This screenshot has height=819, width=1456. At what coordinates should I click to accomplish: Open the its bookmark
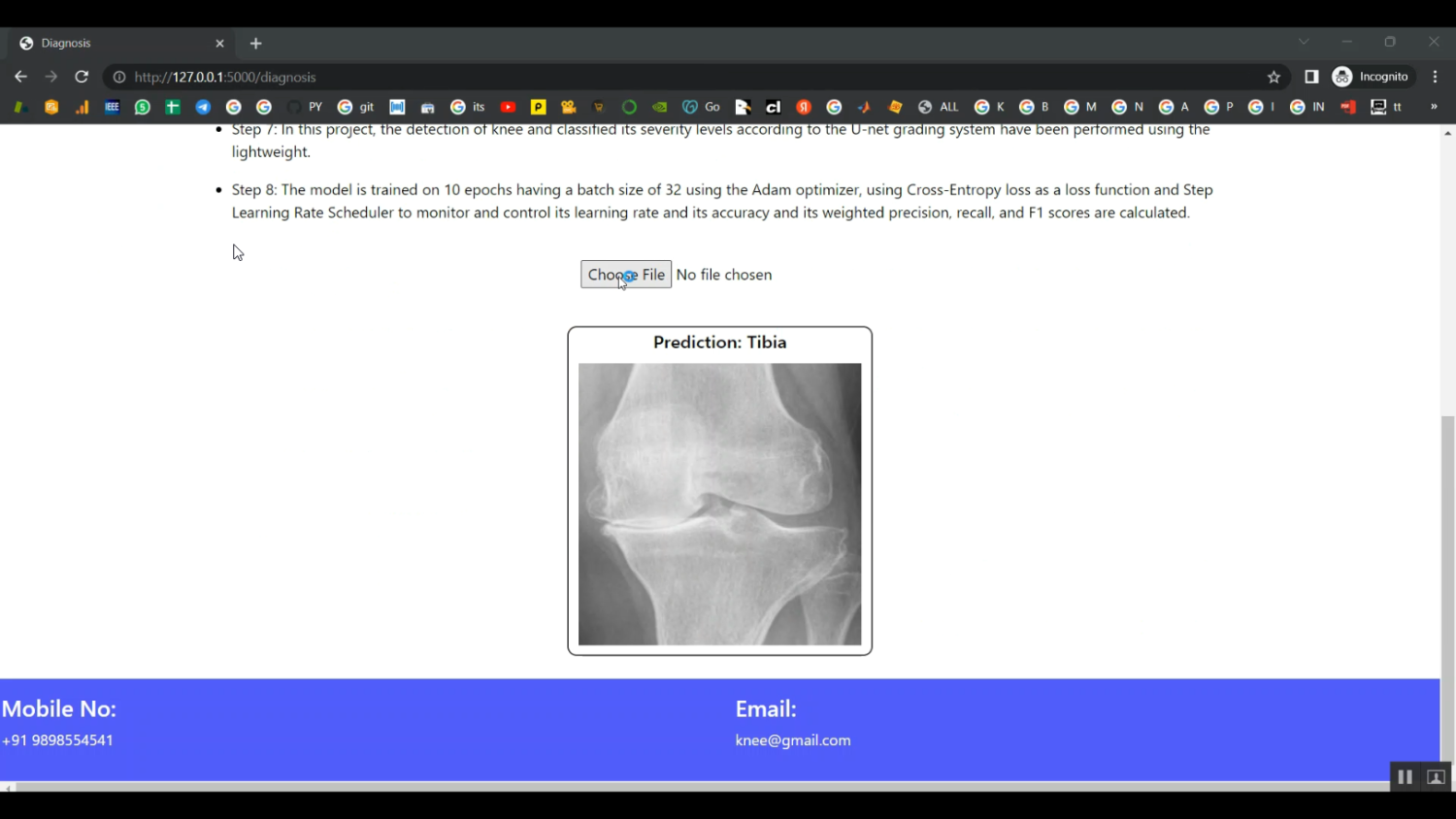click(x=468, y=107)
